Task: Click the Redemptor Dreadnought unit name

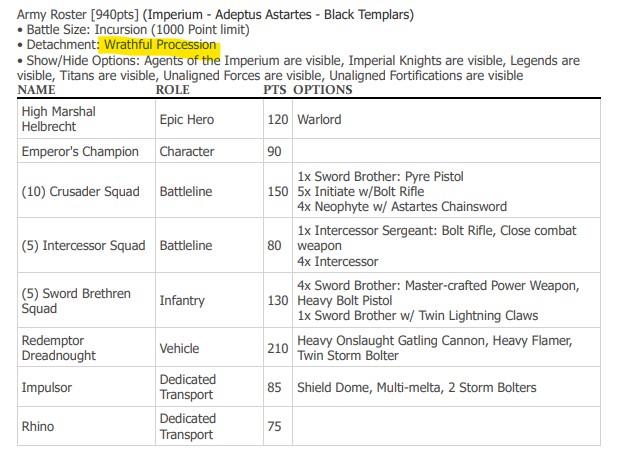Action: [x=60, y=349]
